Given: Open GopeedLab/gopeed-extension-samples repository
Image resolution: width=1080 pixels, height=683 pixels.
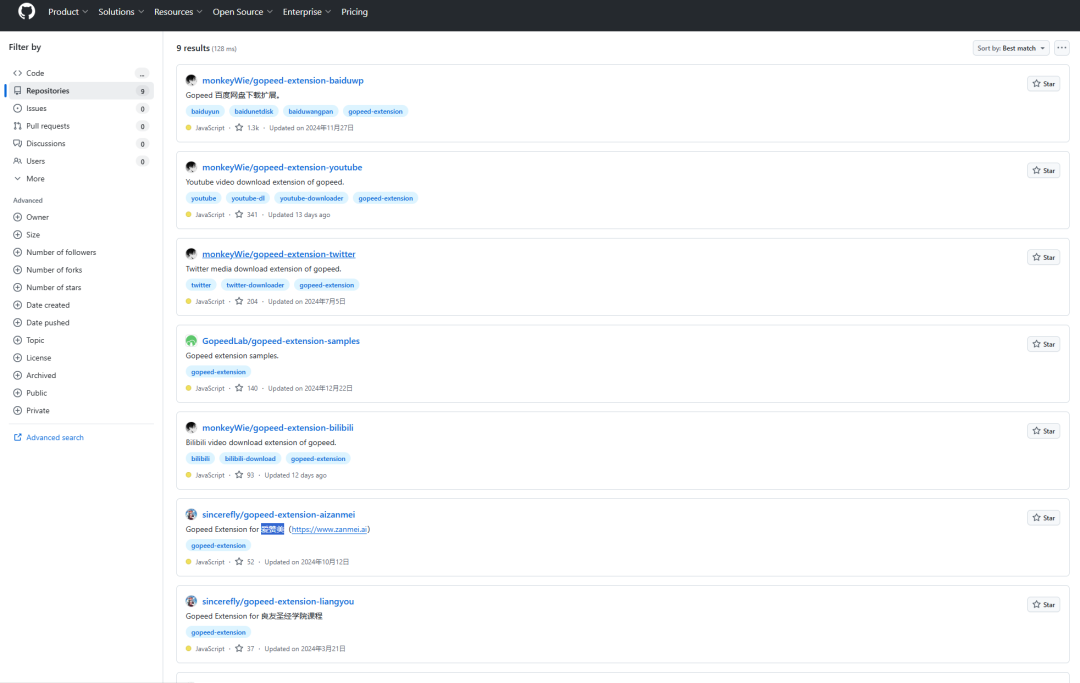Looking at the screenshot, I should [x=280, y=341].
